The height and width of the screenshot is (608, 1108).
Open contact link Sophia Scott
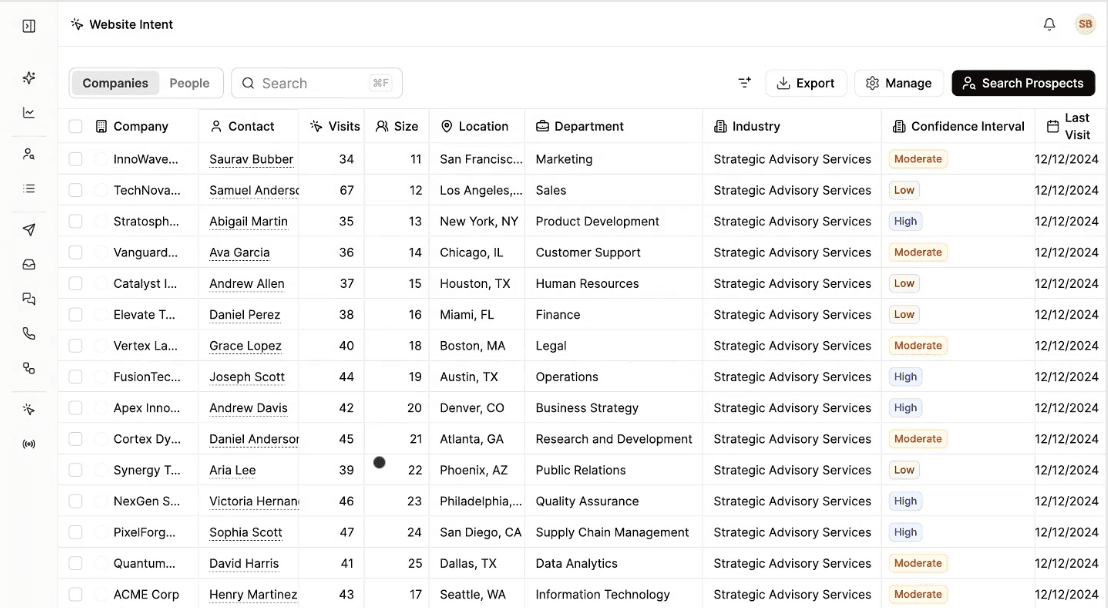[x=245, y=532]
